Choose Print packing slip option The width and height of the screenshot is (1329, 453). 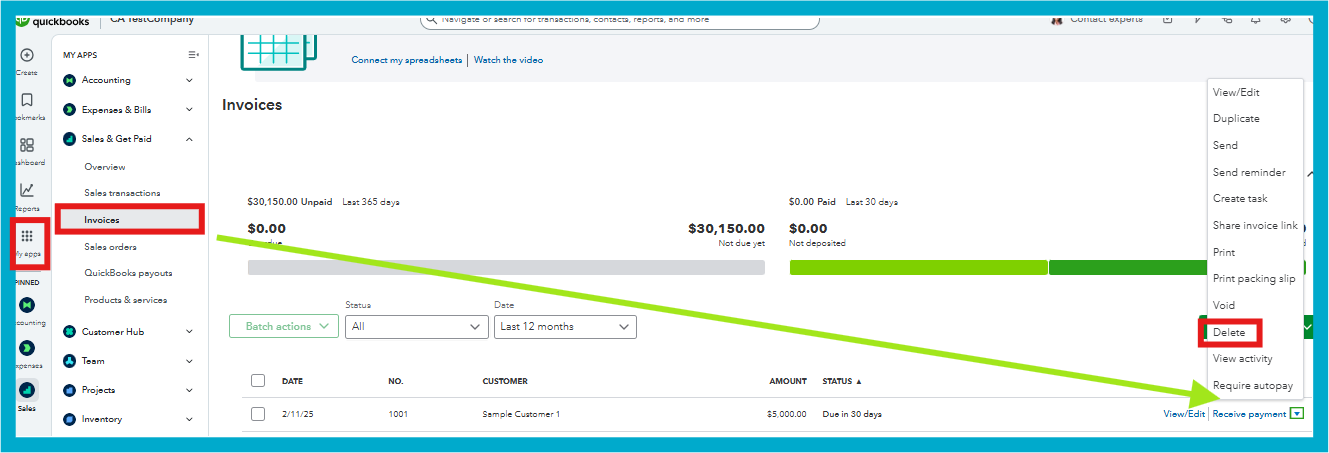[1254, 278]
